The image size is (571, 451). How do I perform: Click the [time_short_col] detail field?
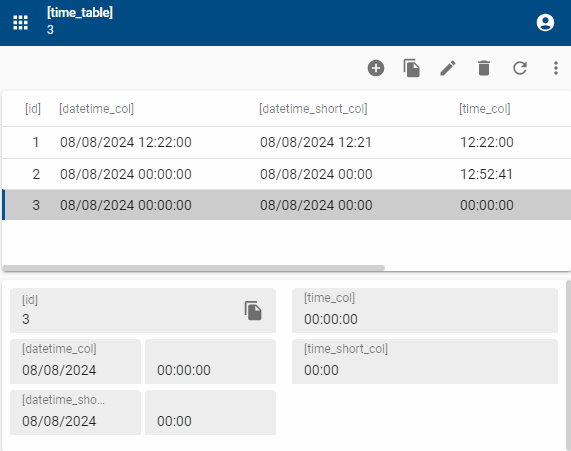coord(425,361)
